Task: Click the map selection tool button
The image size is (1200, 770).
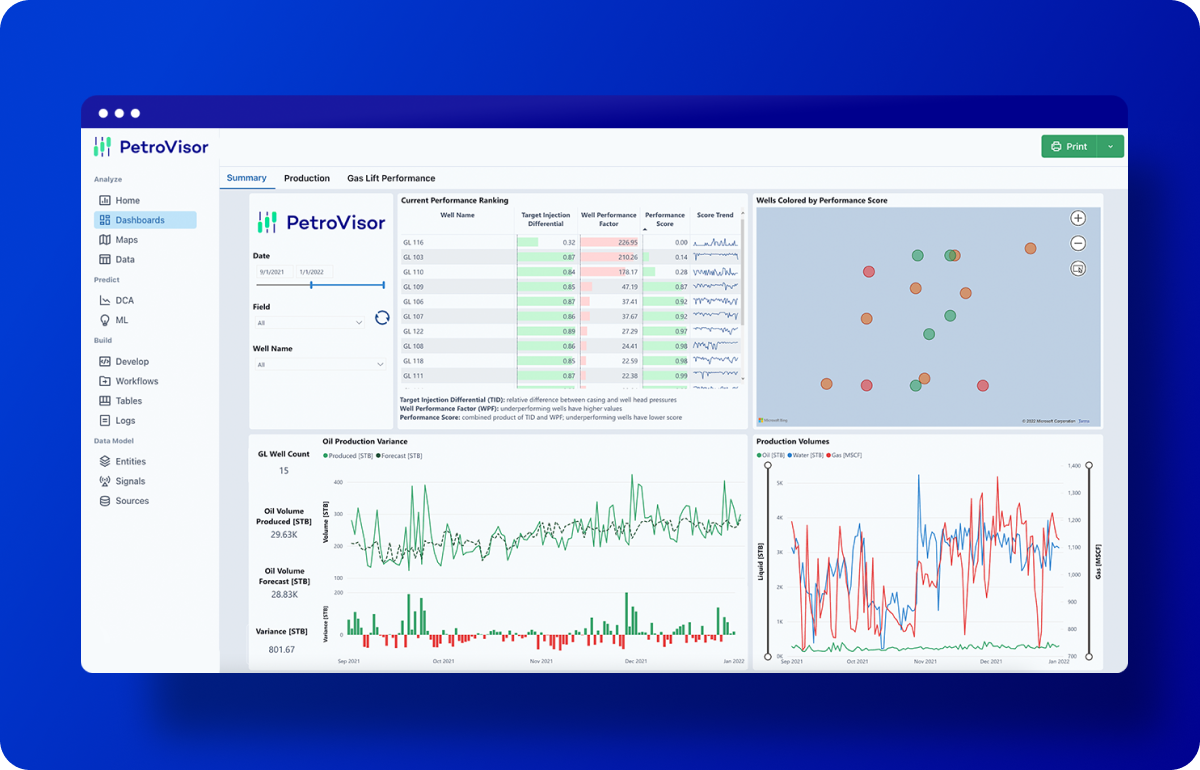Action: click(x=1078, y=268)
